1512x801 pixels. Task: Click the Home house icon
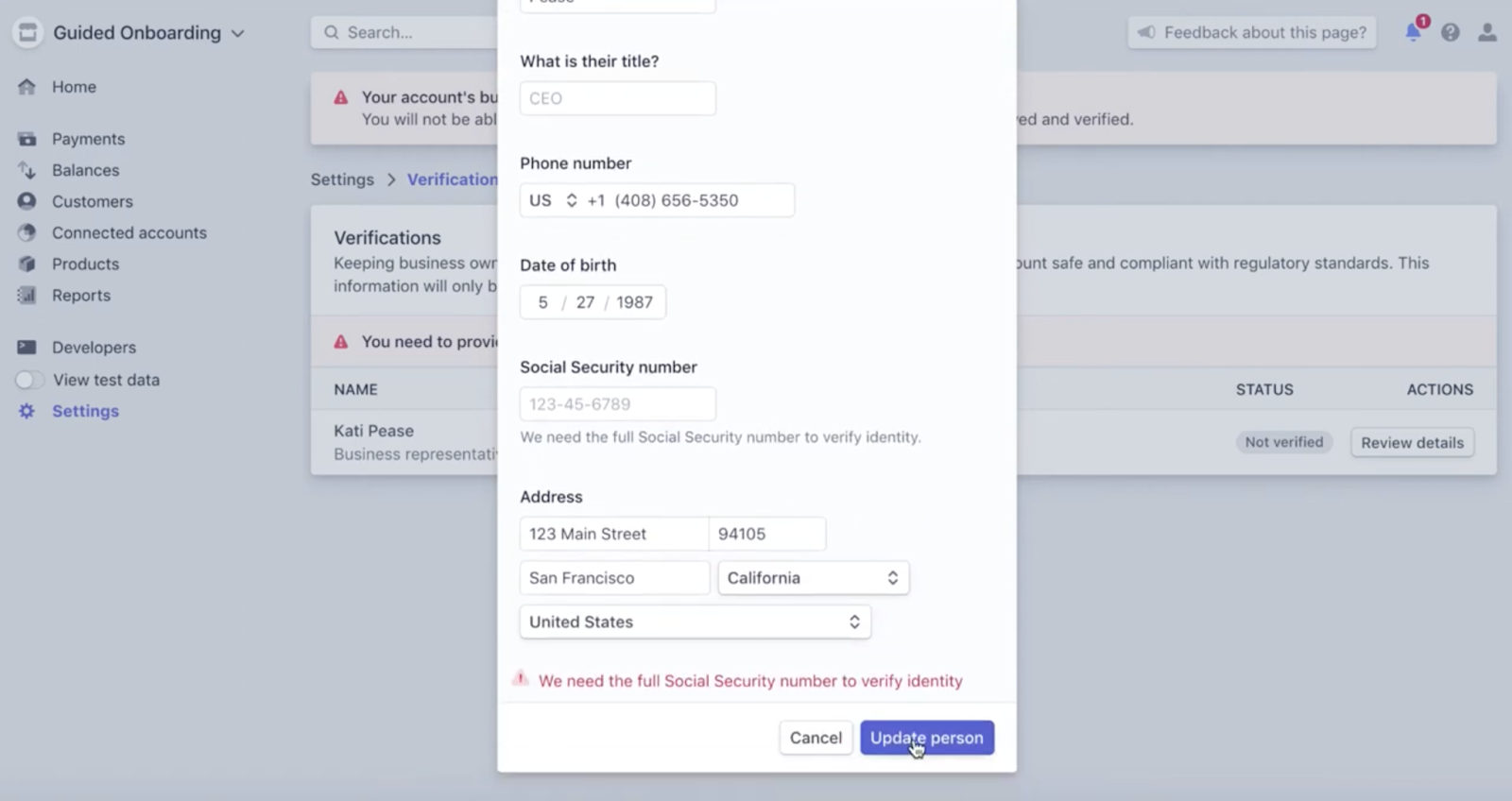pyautogui.click(x=26, y=87)
